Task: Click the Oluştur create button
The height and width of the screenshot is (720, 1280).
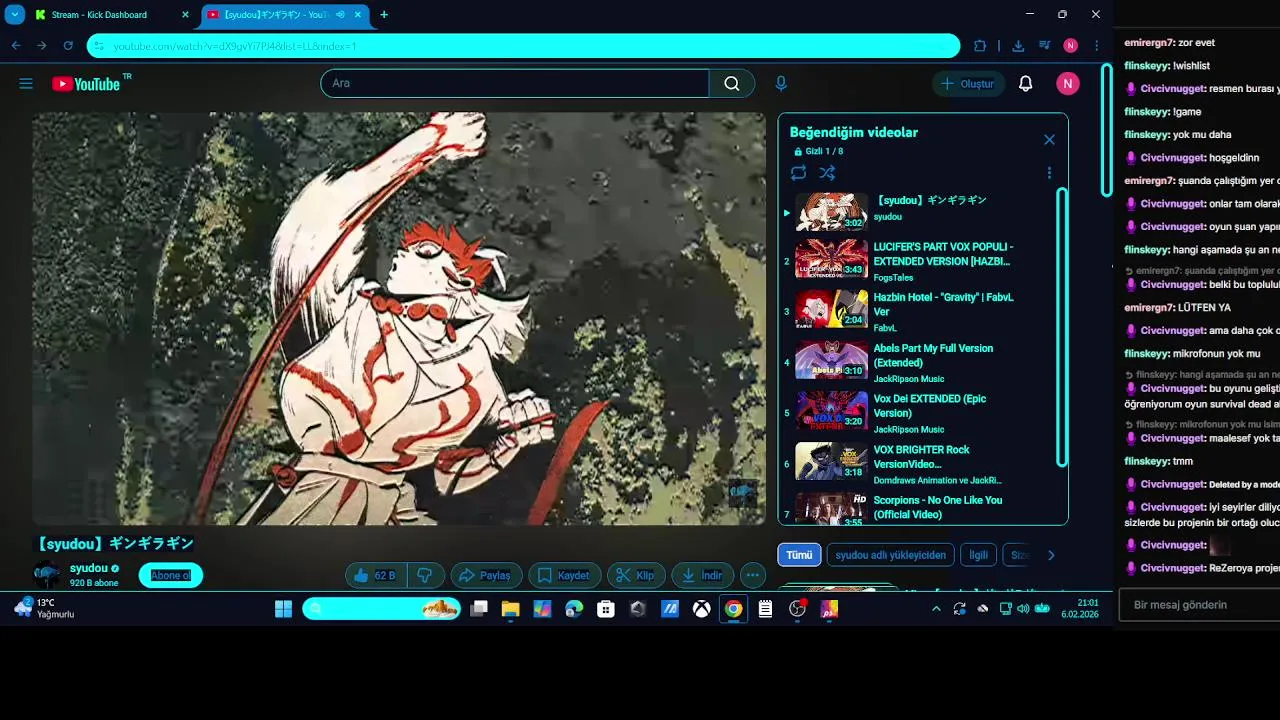Action: click(x=968, y=84)
